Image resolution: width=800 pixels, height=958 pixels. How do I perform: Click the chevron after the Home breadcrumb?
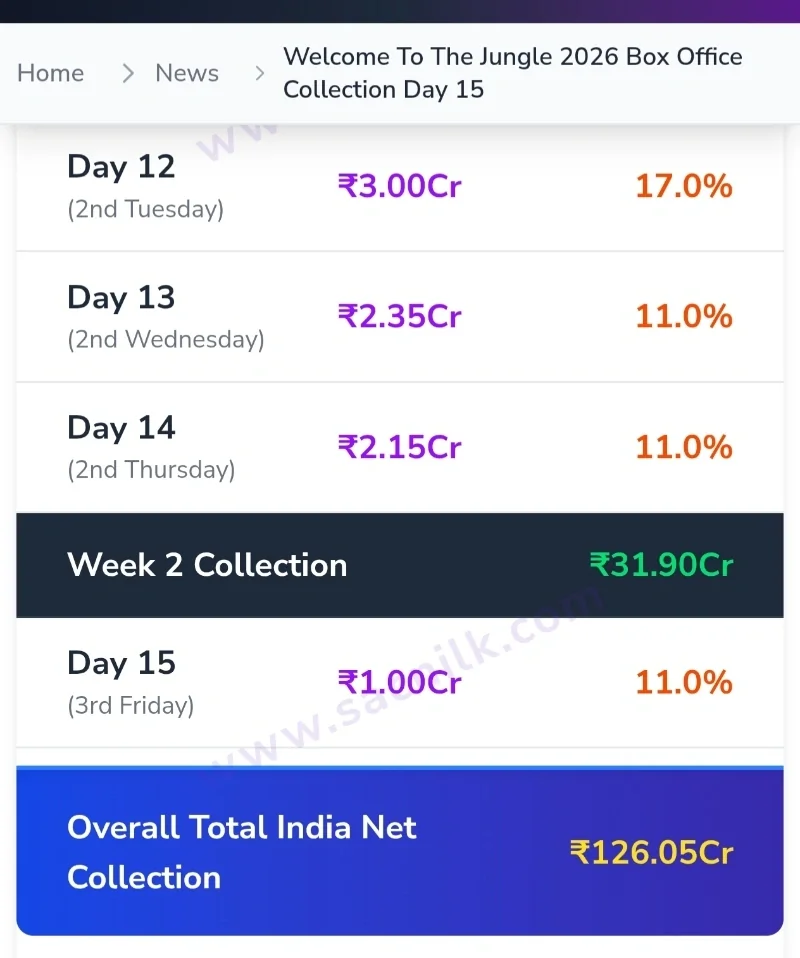coord(127,74)
